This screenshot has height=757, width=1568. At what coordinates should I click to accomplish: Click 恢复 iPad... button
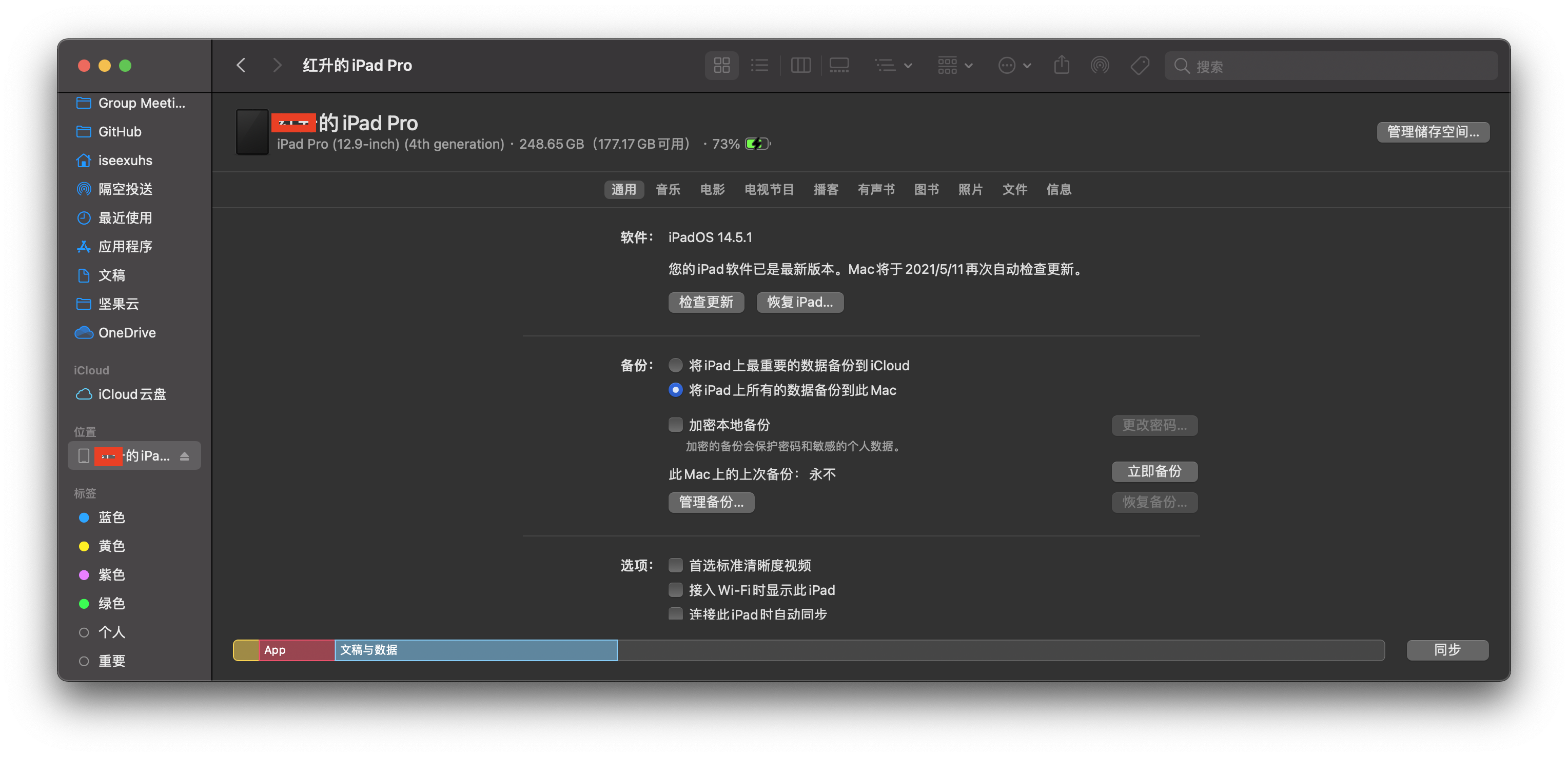pyautogui.click(x=800, y=302)
